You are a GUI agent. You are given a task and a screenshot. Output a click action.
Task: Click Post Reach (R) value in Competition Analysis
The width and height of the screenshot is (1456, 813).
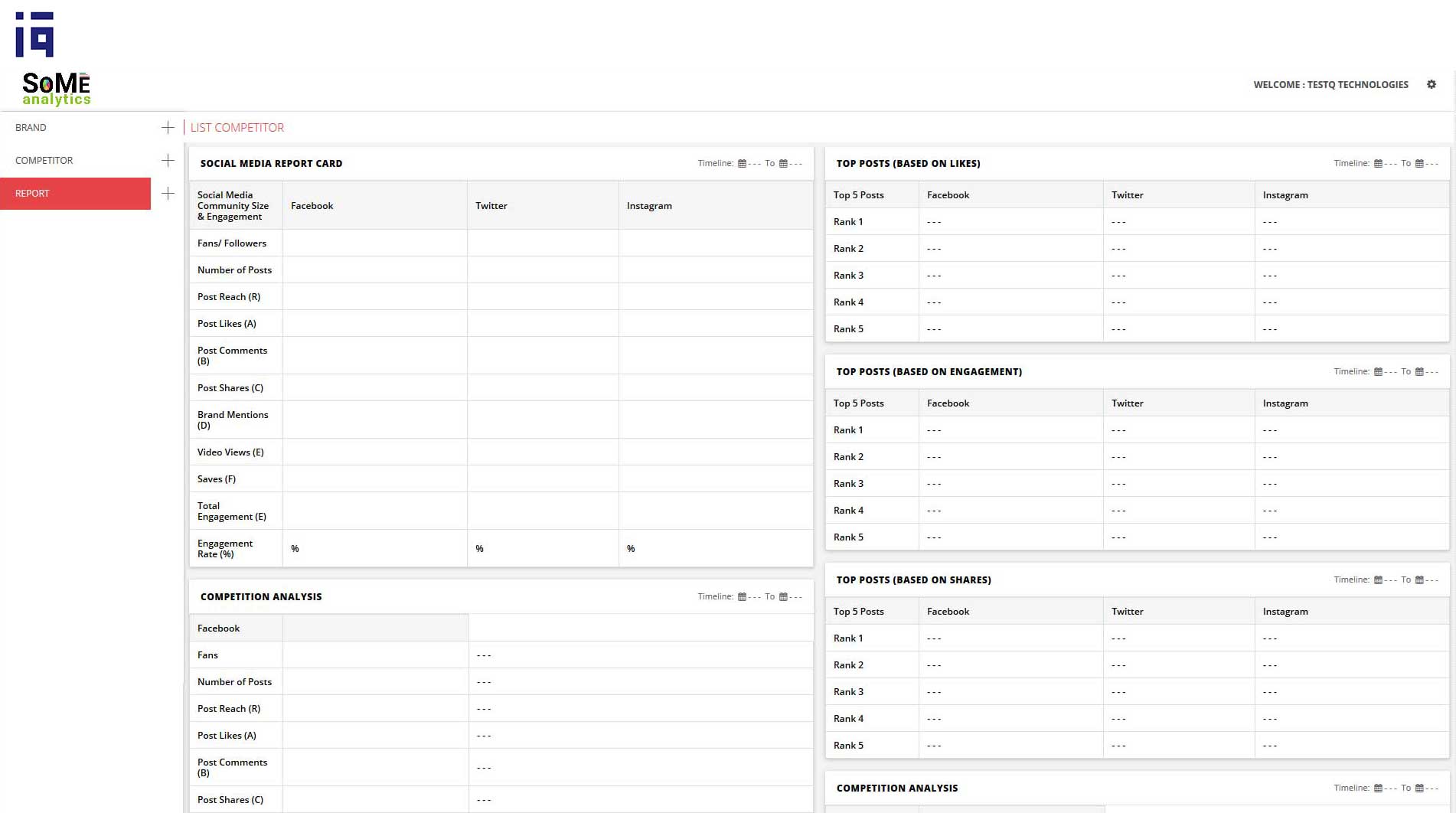[x=641, y=708]
